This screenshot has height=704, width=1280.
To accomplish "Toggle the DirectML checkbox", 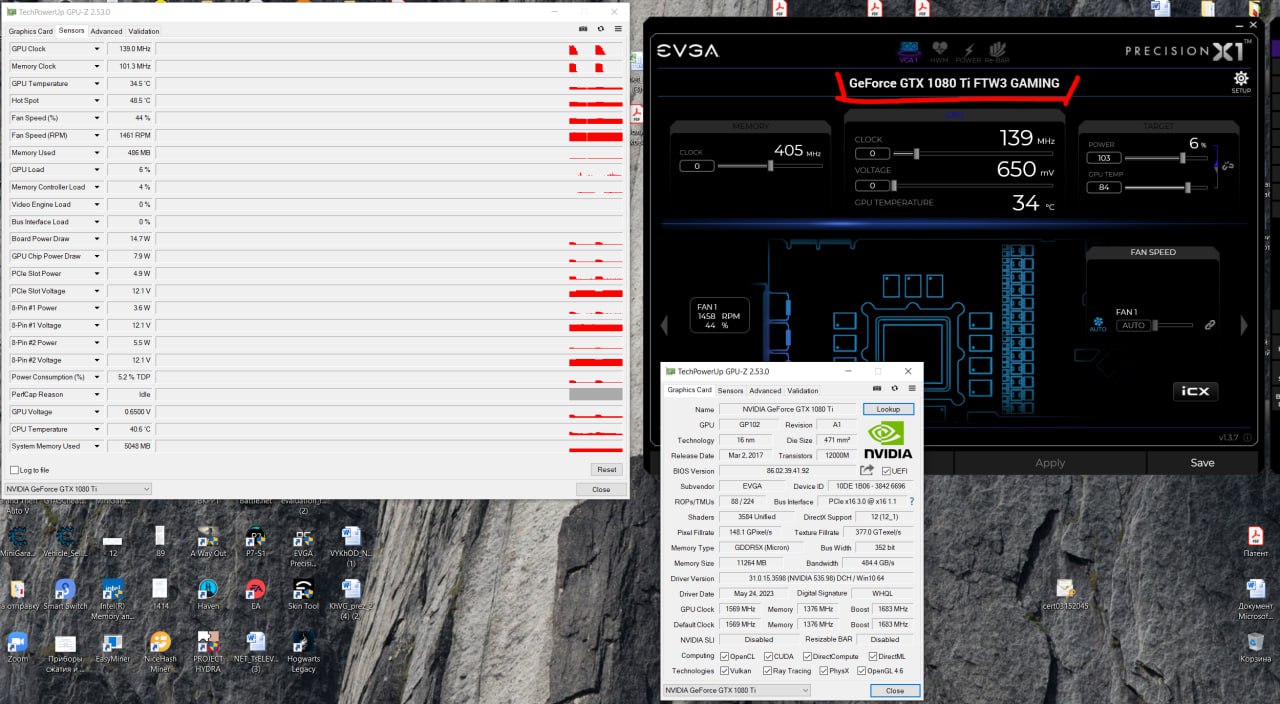I will click(873, 656).
